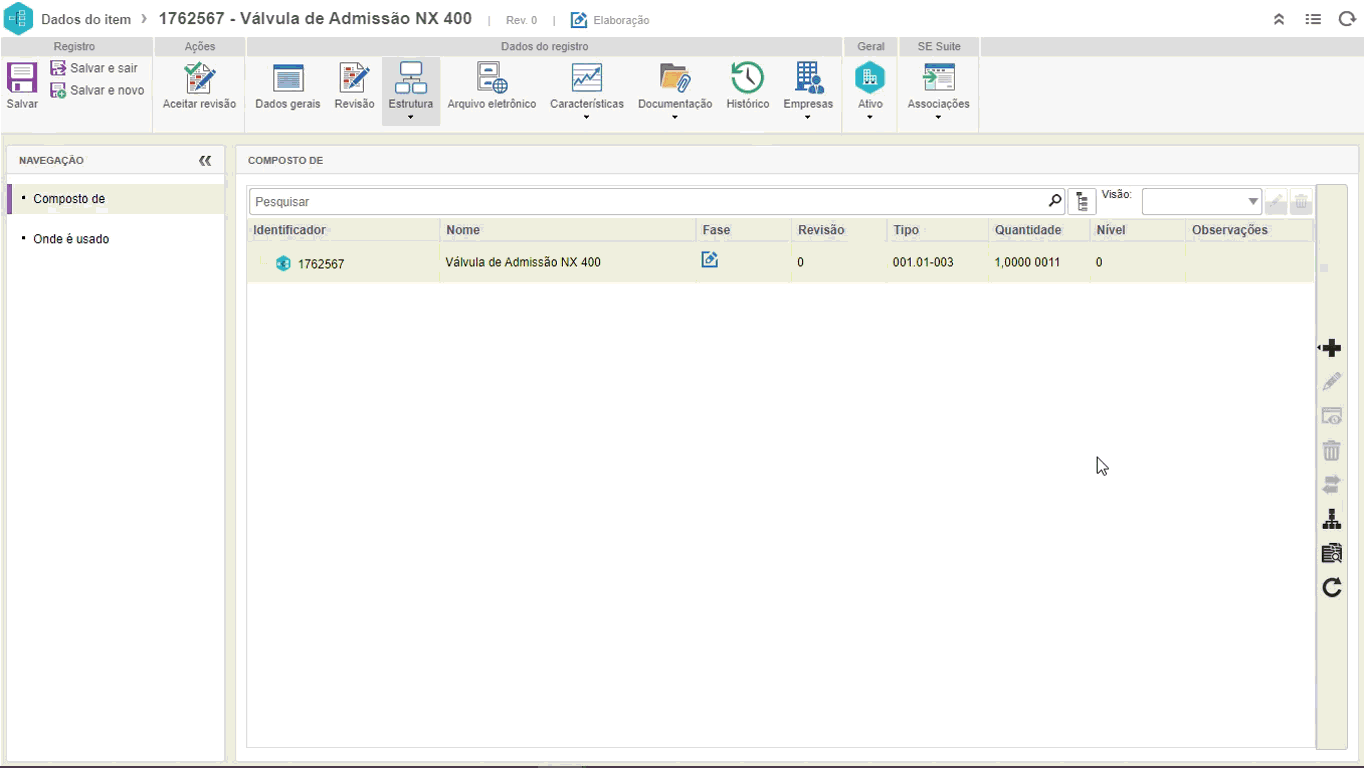Click the Visão edit pencil button

(1276, 202)
